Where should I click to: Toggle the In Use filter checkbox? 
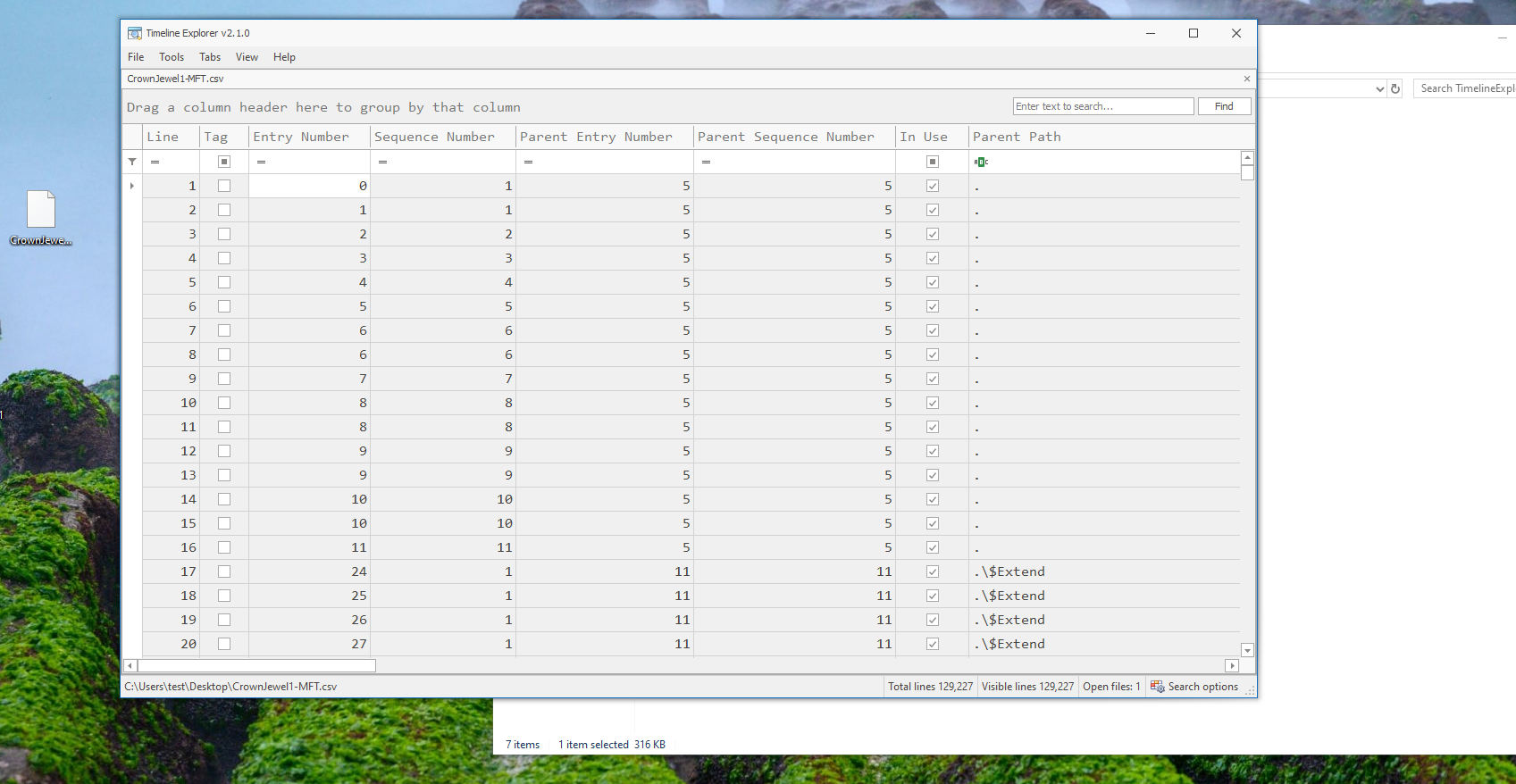[x=933, y=162]
